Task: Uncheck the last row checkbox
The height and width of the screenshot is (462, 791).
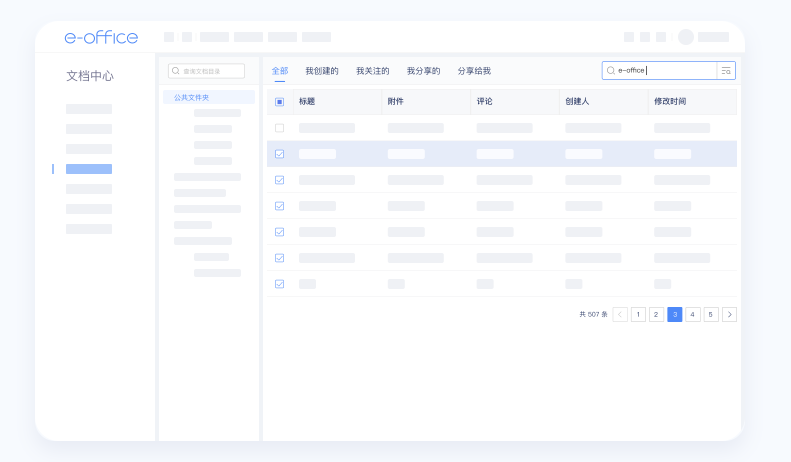Action: tap(279, 284)
